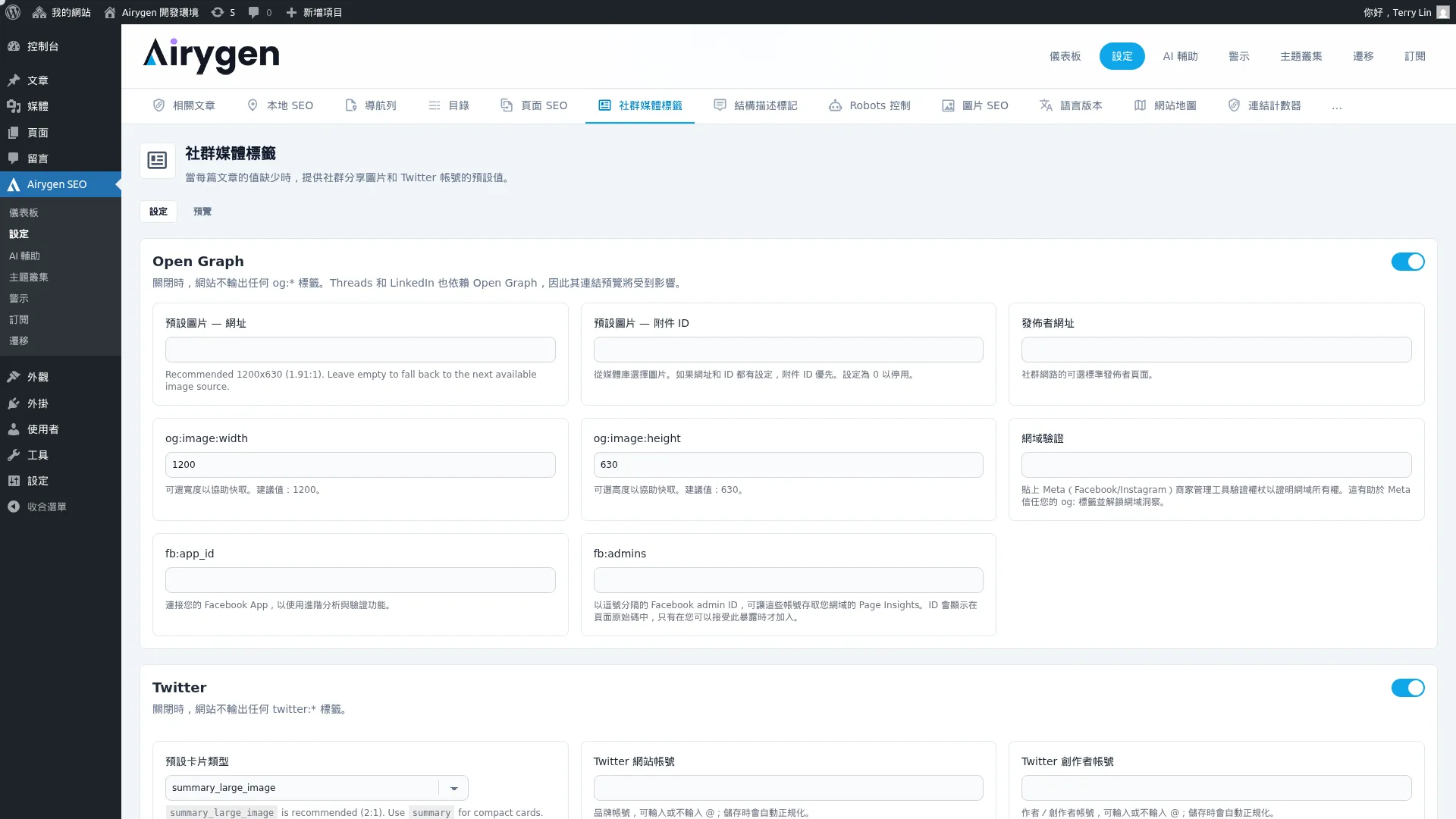Switch to the 連結計數器 tab

[1264, 105]
